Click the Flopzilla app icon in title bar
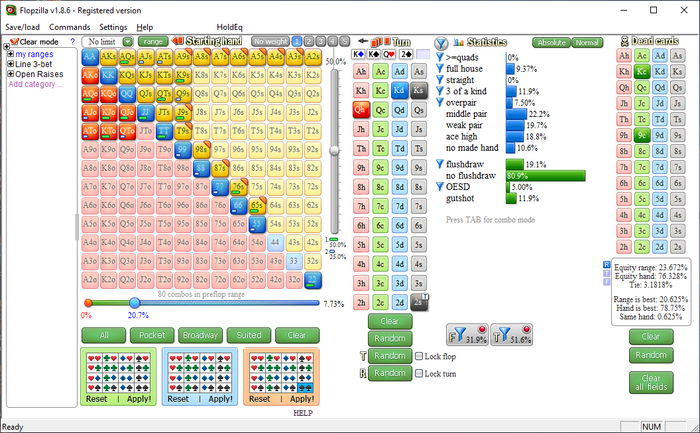The width and height of the screenshot is (700, 433). click(x=11, y=10)
